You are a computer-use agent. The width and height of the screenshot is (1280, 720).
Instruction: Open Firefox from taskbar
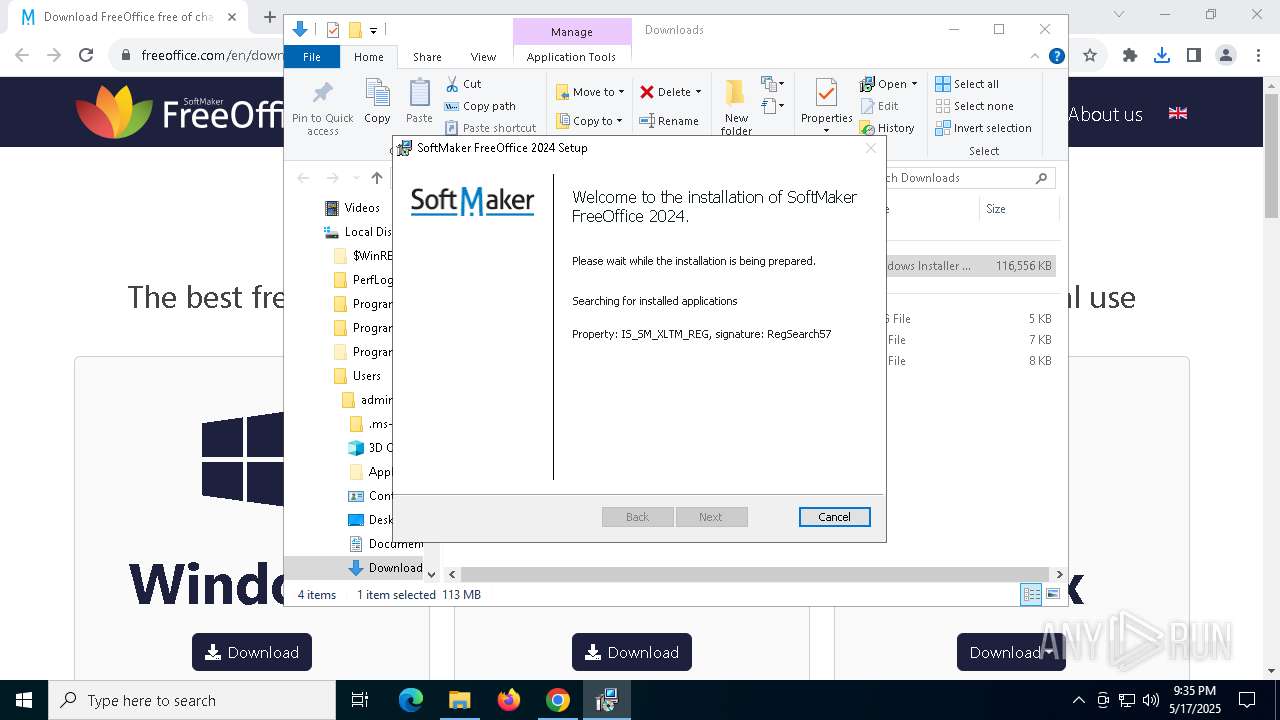[509, 700]
